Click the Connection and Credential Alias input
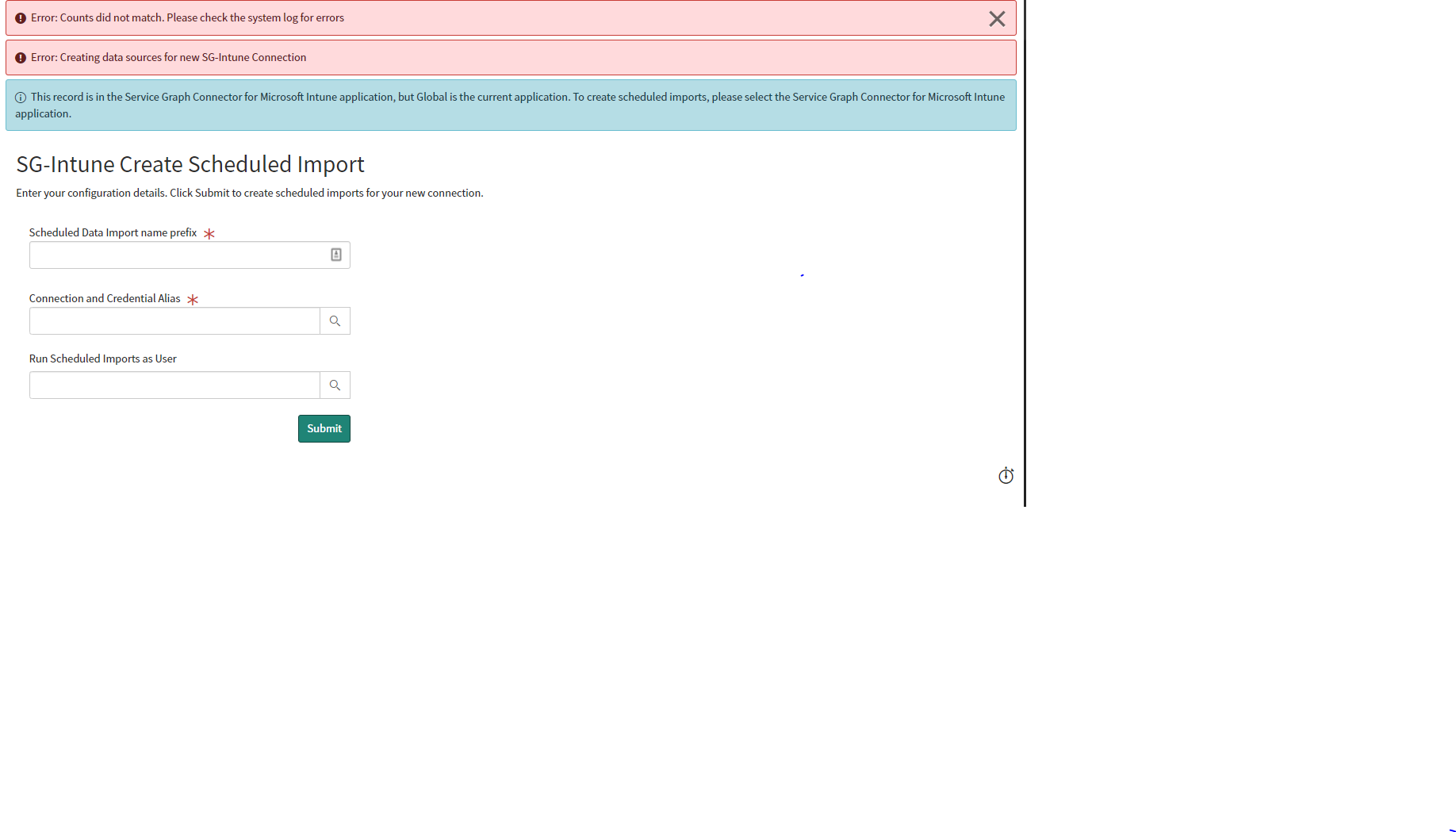Screen dimensions: 1456x832 [x=174, y=321]
